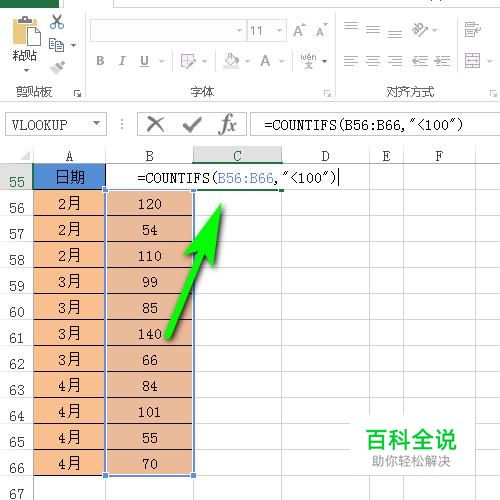Screen dimensions: 500x500
Task: Click cell containing 66
Action: (149, 359)
